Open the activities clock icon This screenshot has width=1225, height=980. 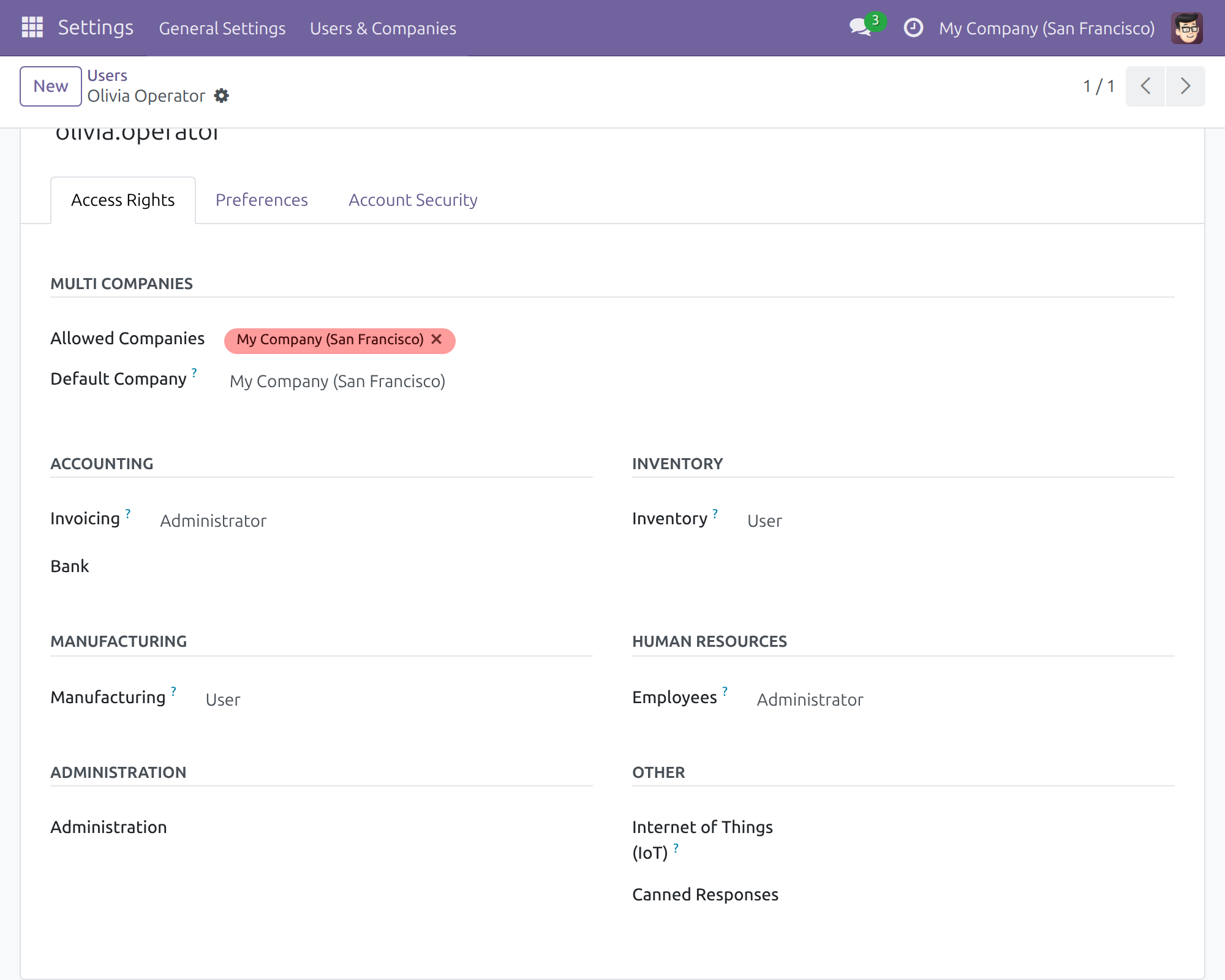tap(913, 28)
